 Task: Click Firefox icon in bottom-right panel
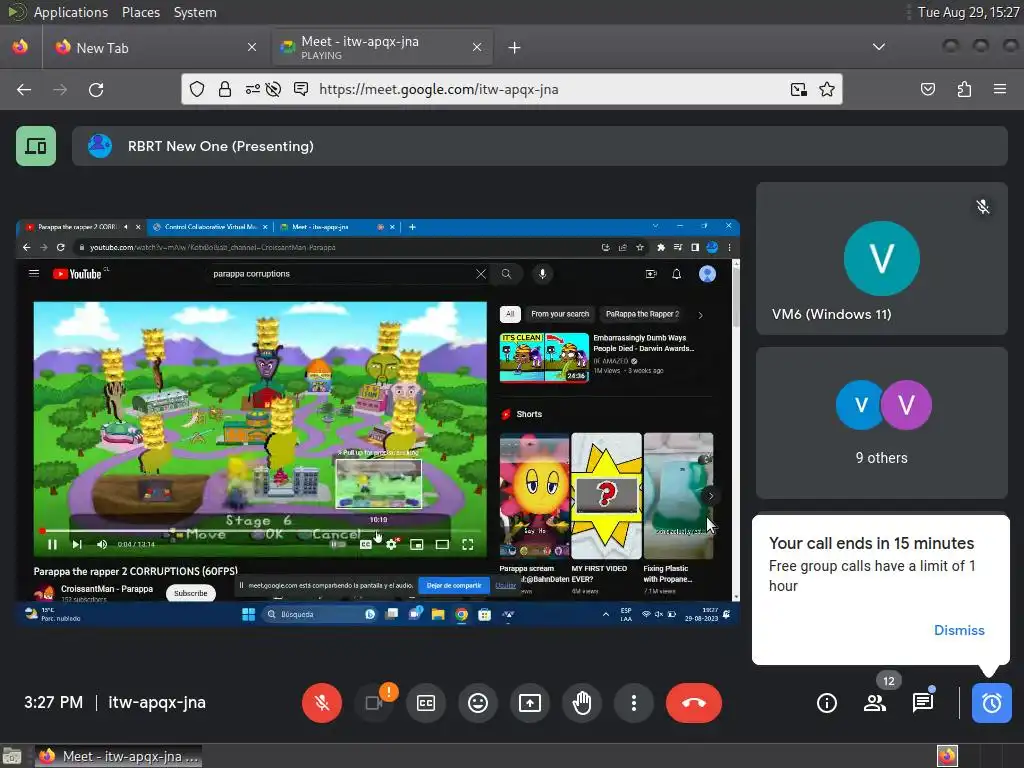(x=947, y=756)
